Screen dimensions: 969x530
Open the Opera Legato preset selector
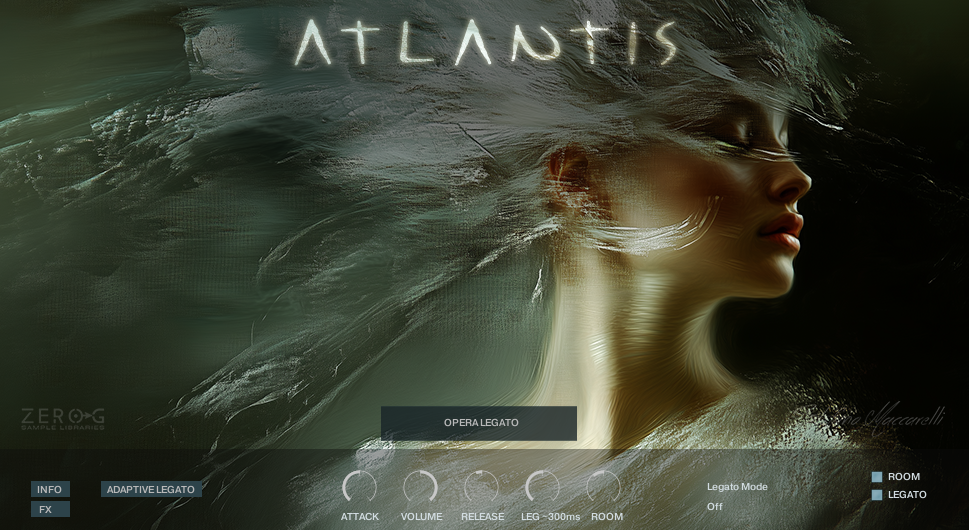(479, 423)
